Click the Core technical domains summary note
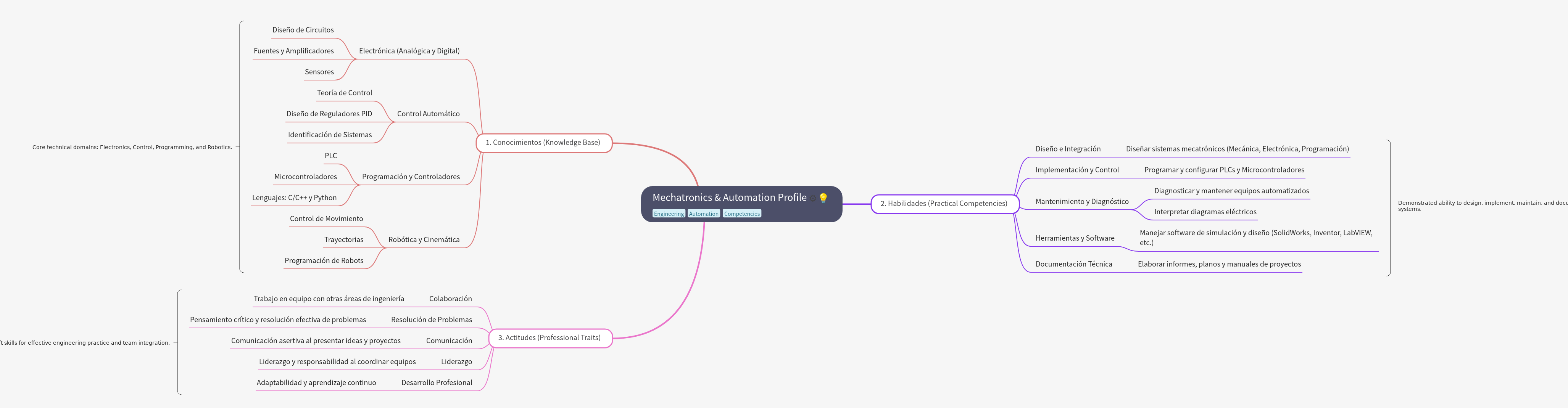The width and height of the screenshot is (1568, 408). (x=132, y=147)
